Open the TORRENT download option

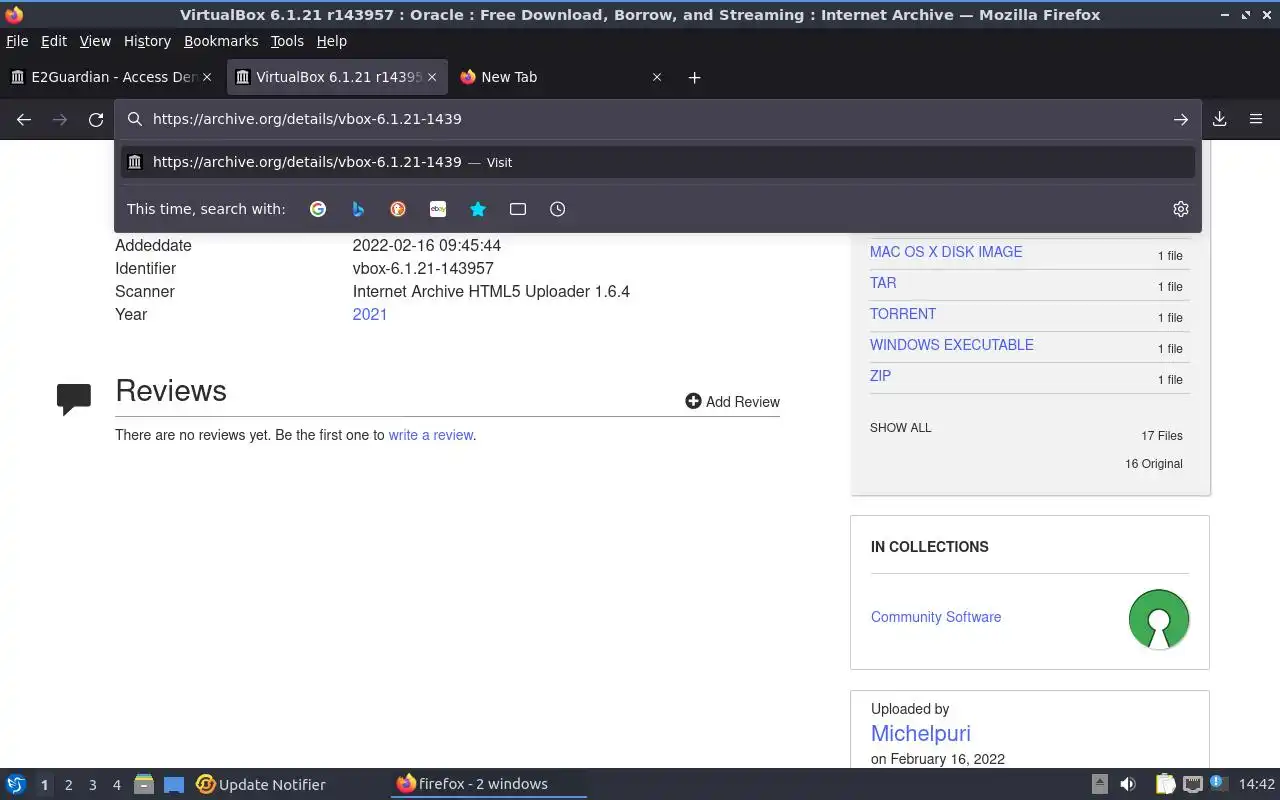click(x=903, y=314)
